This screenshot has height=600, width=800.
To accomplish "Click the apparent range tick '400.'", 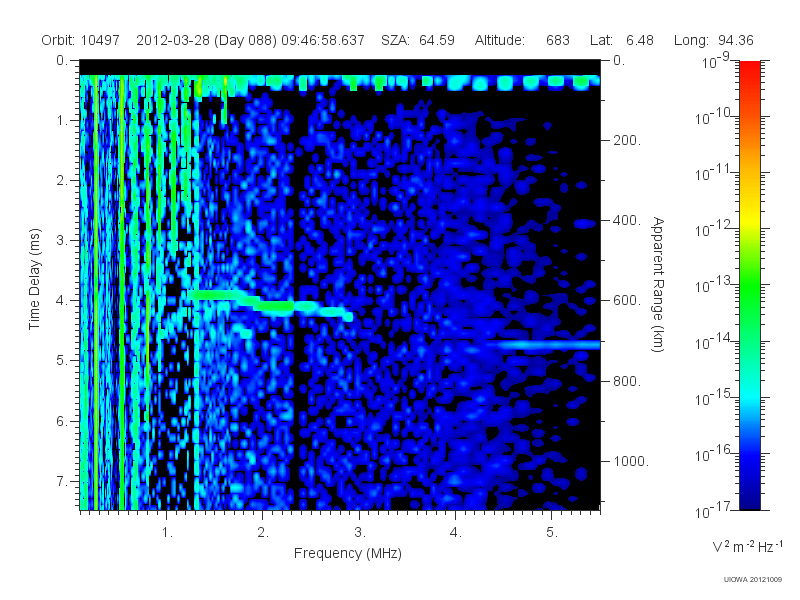I will click(x=627, y=220).
